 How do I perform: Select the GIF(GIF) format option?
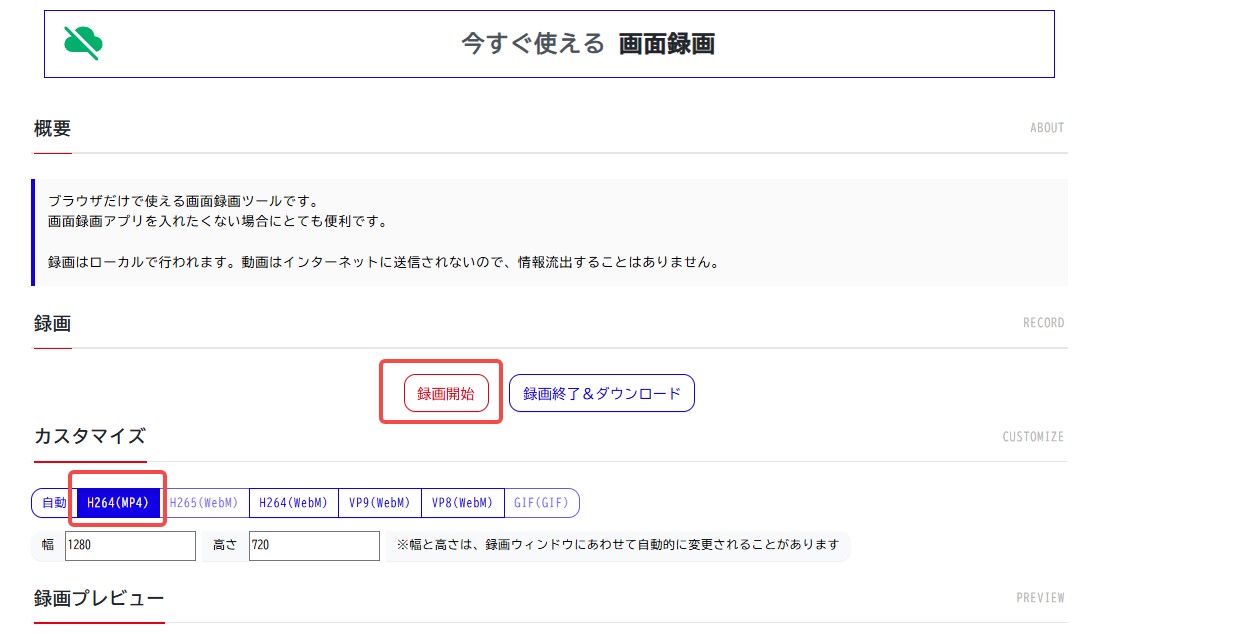541,502
